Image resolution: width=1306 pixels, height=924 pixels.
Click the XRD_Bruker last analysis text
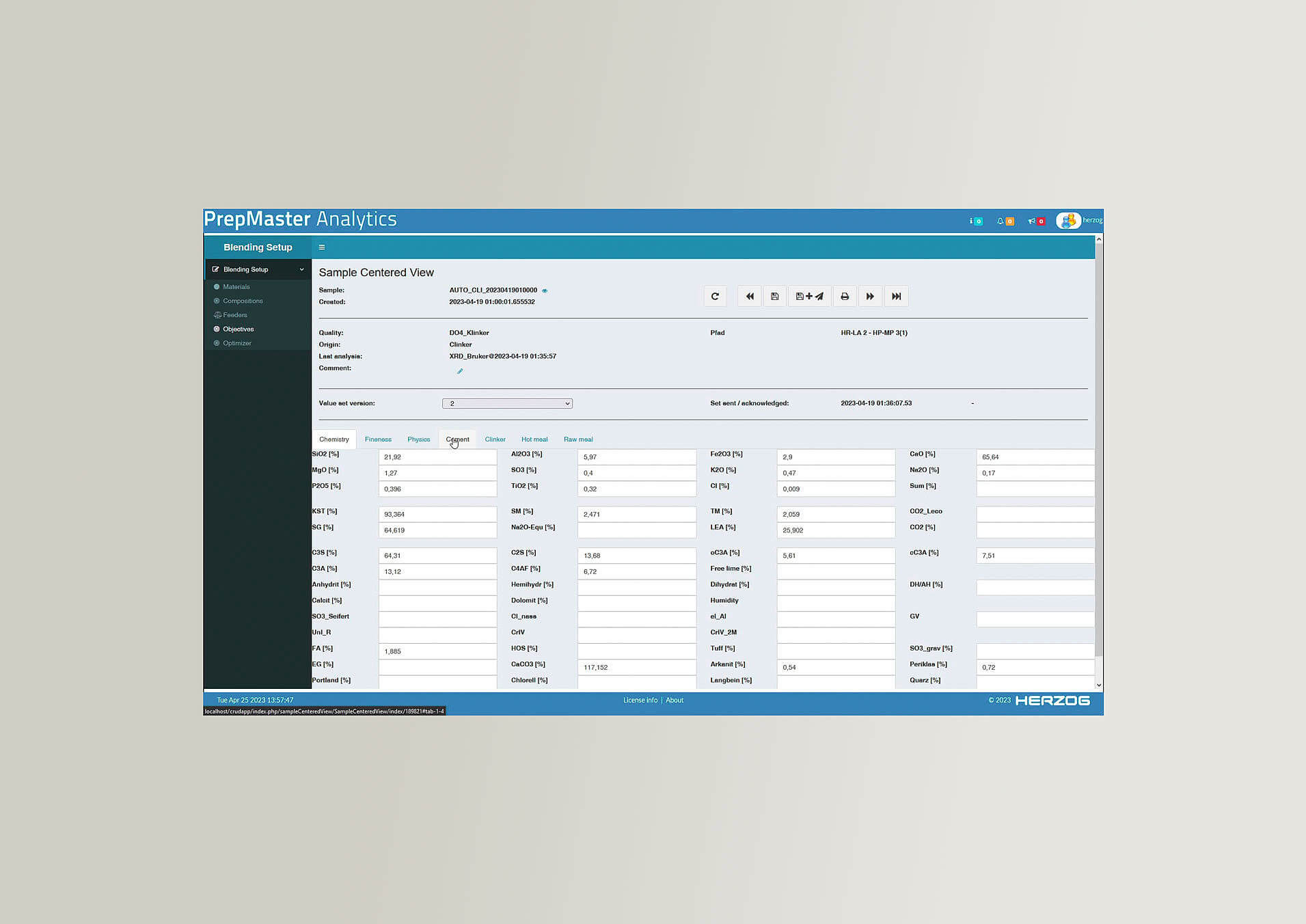click(502, 357)
